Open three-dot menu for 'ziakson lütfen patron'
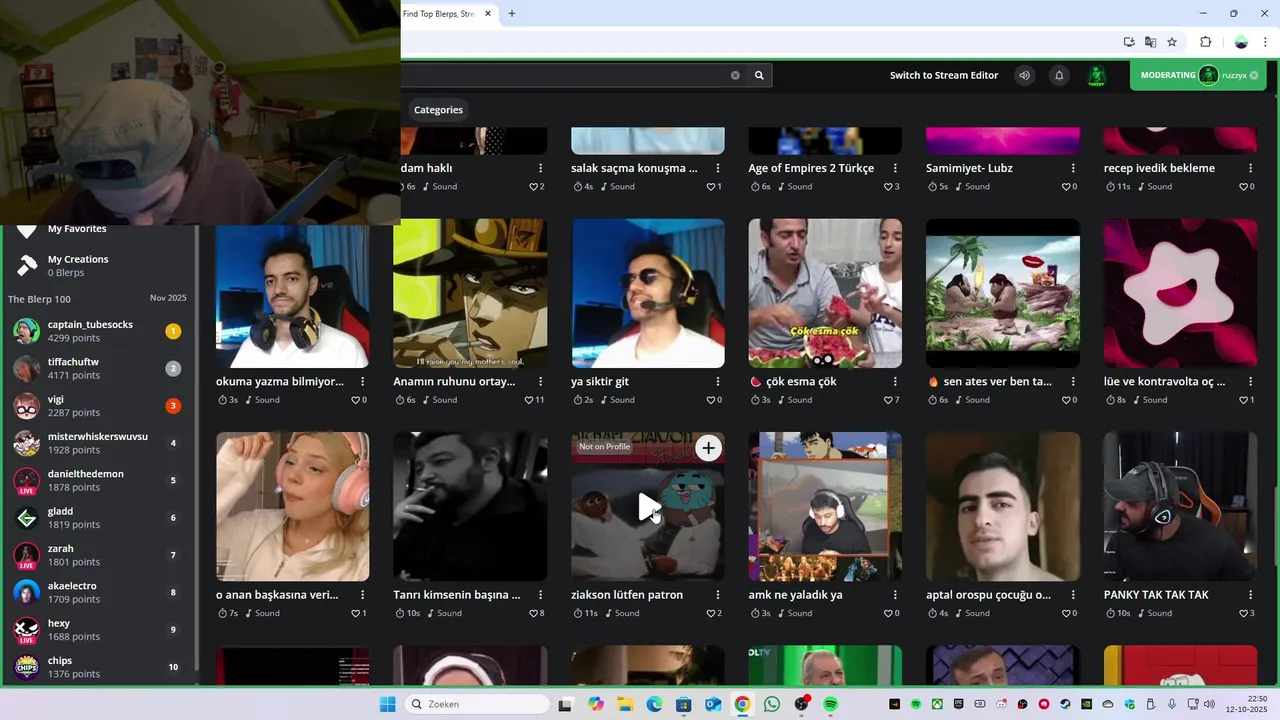The width and height of the screenshot is (1280, 720). point(718,594)
